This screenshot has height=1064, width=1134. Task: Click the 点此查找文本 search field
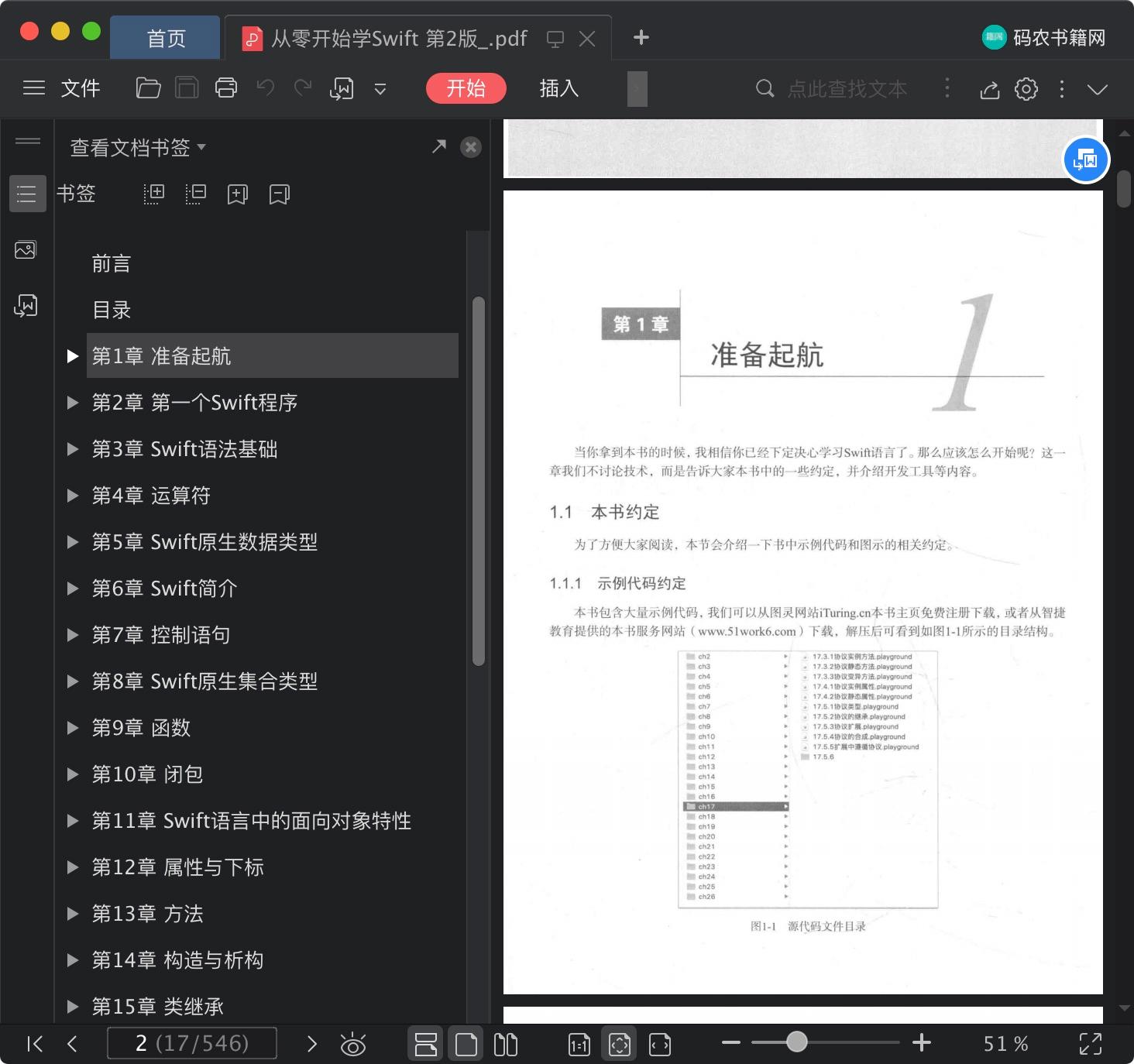847,89
